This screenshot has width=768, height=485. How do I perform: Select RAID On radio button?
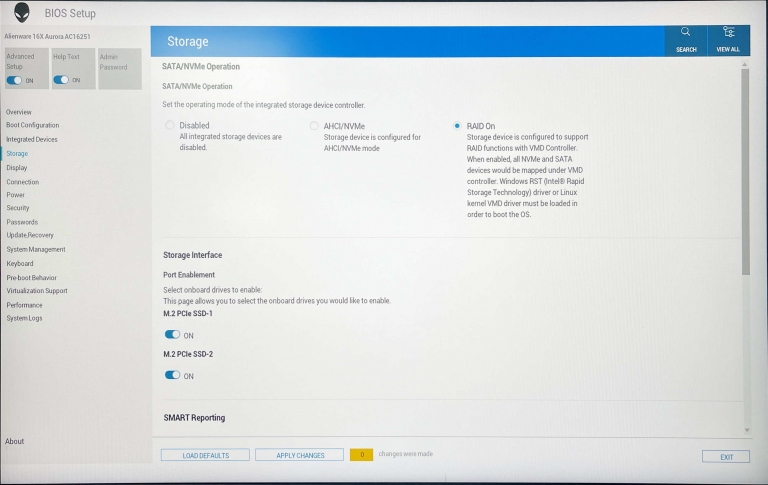point(457,126)
